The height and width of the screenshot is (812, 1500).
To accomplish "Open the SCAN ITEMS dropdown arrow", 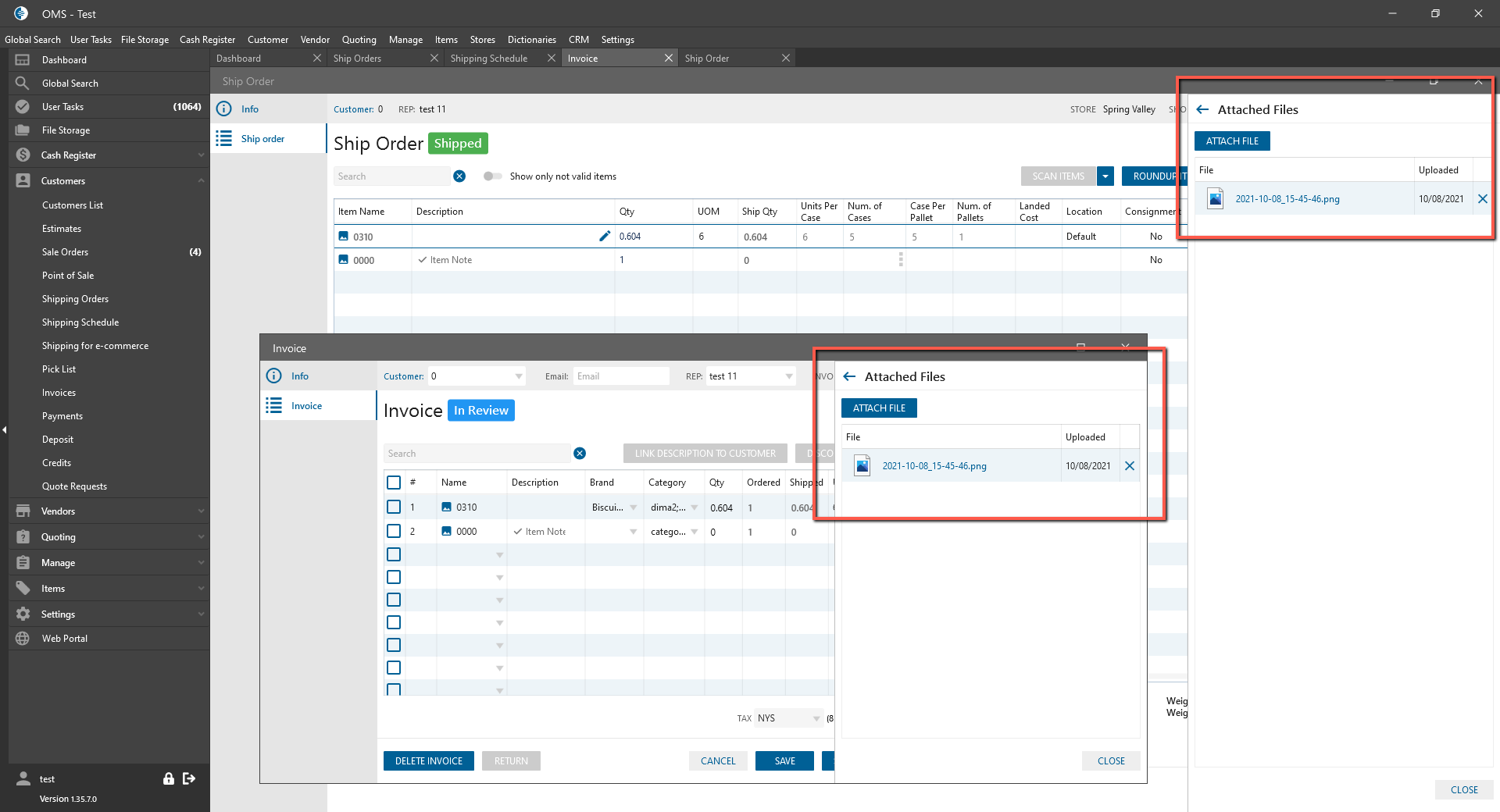I will (x=1105, y=176).
